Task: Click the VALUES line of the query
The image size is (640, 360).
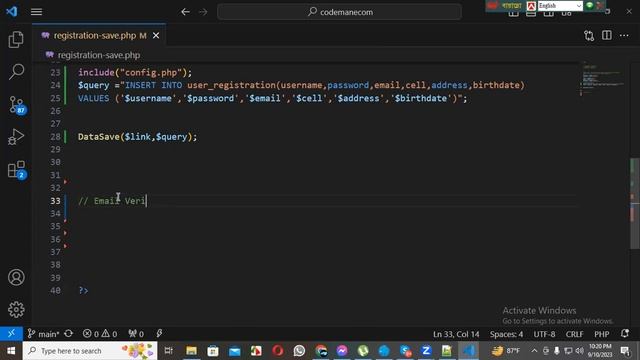Action: [273, 98]
